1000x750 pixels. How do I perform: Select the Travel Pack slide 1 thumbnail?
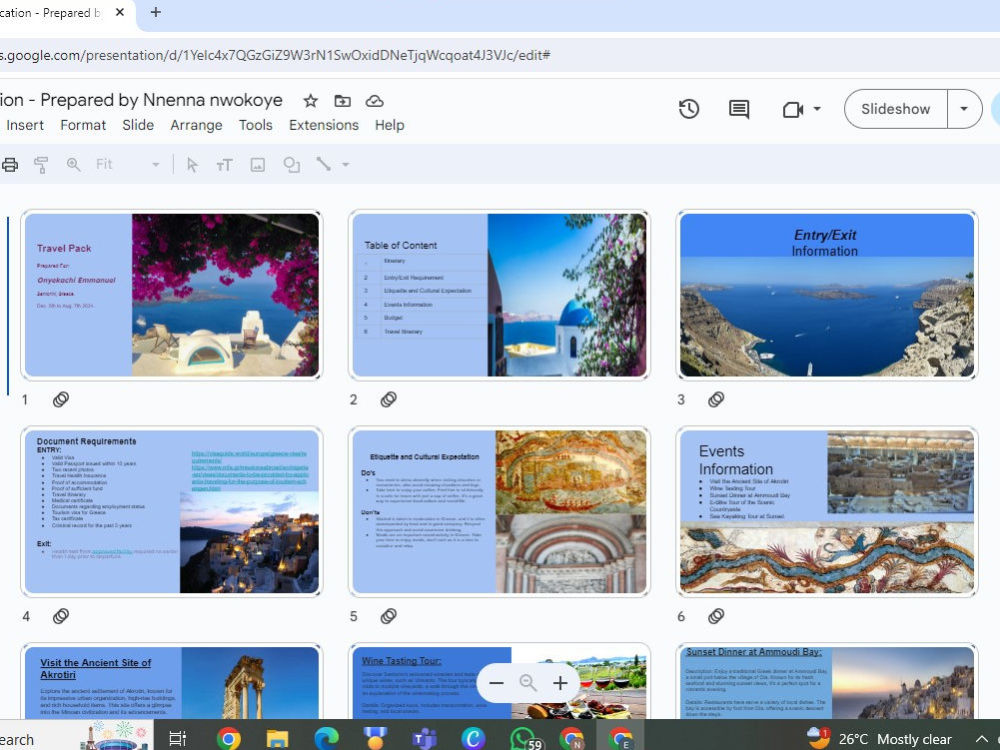[172, 295]
